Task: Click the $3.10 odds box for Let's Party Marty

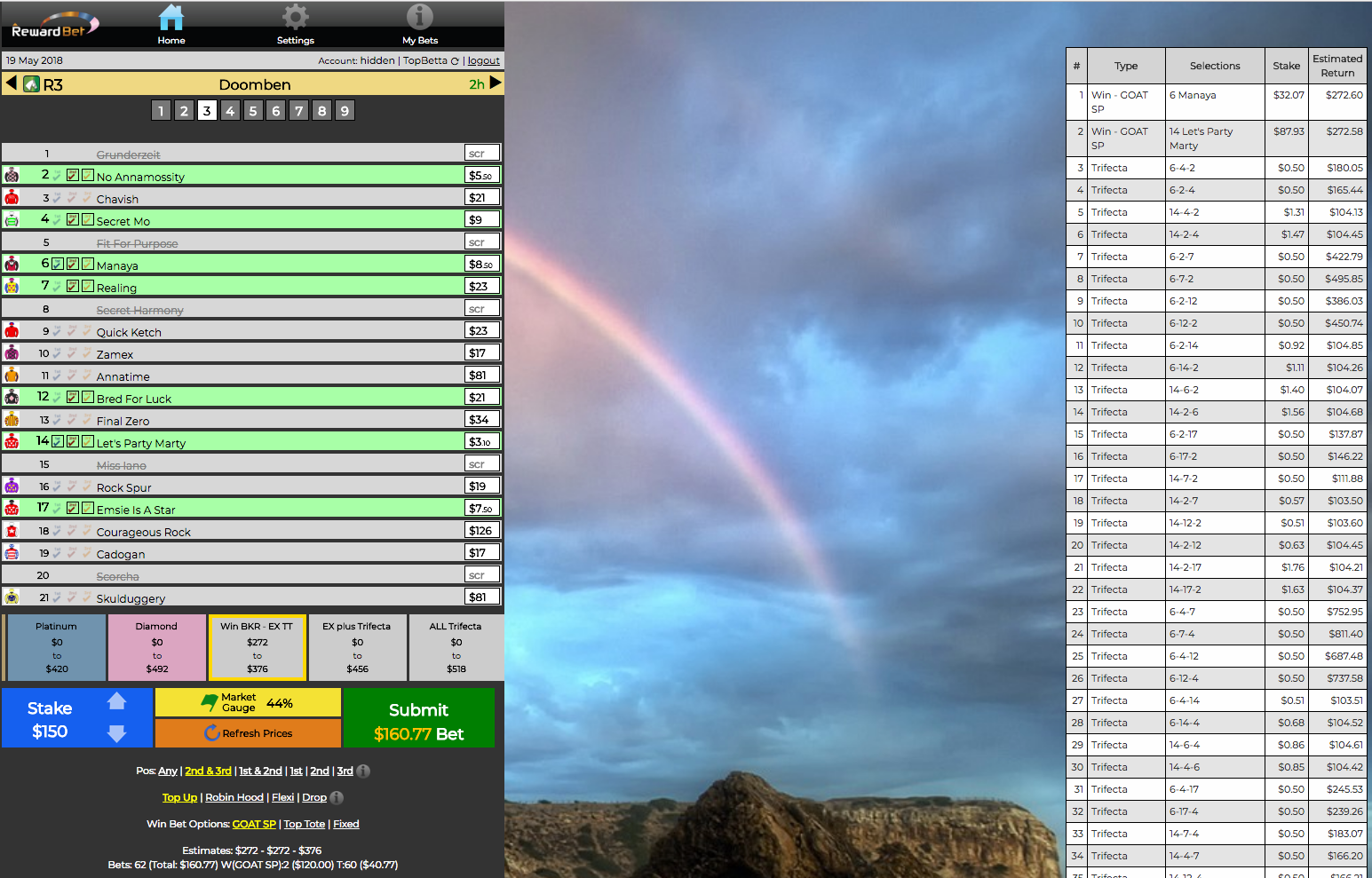Action: [x=482, y=441]
